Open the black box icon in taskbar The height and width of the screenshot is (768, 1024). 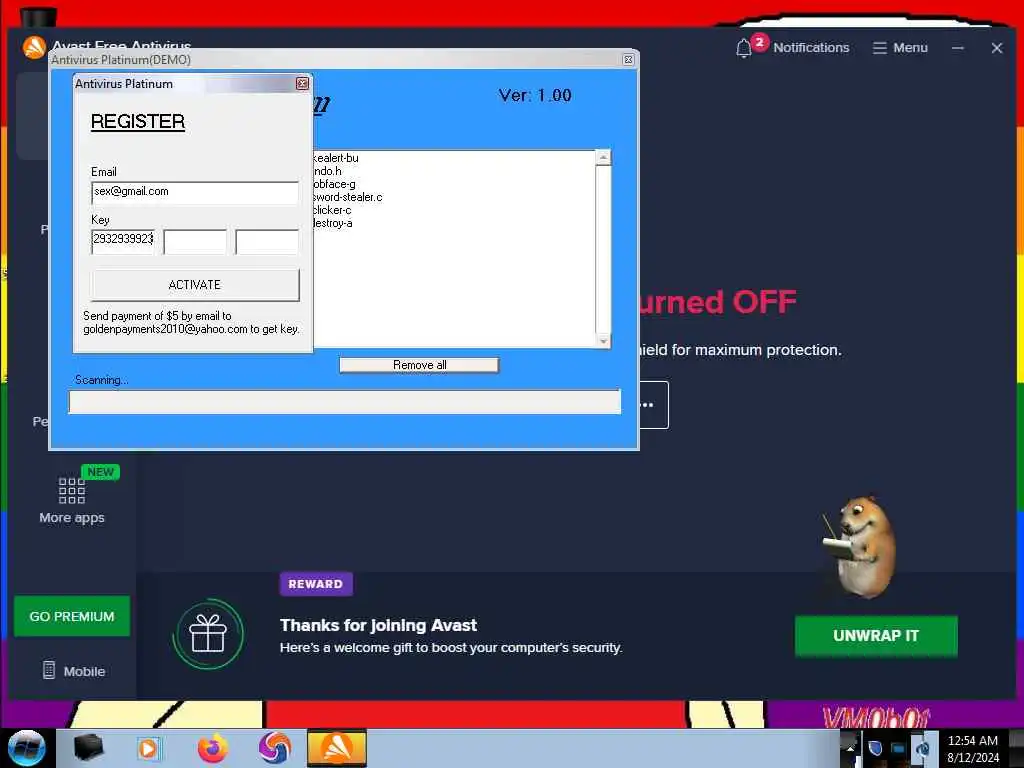coord(88,748)
